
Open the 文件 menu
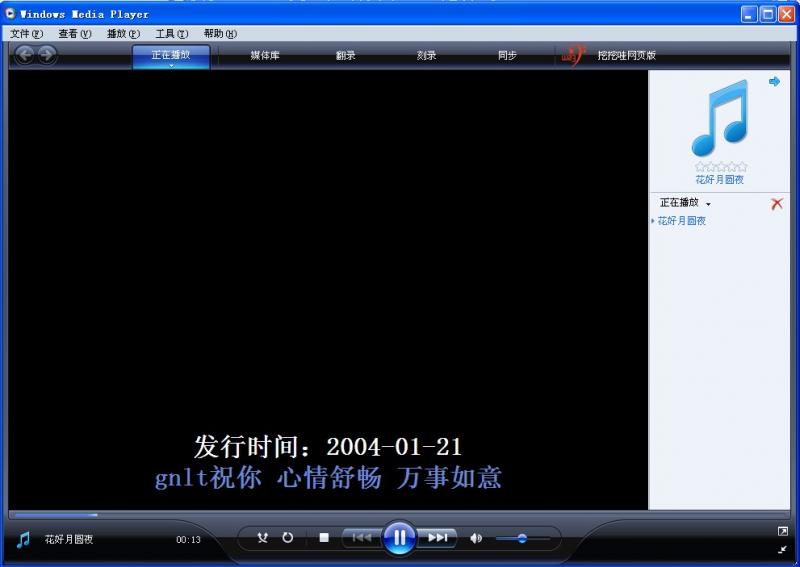point(26,33)
